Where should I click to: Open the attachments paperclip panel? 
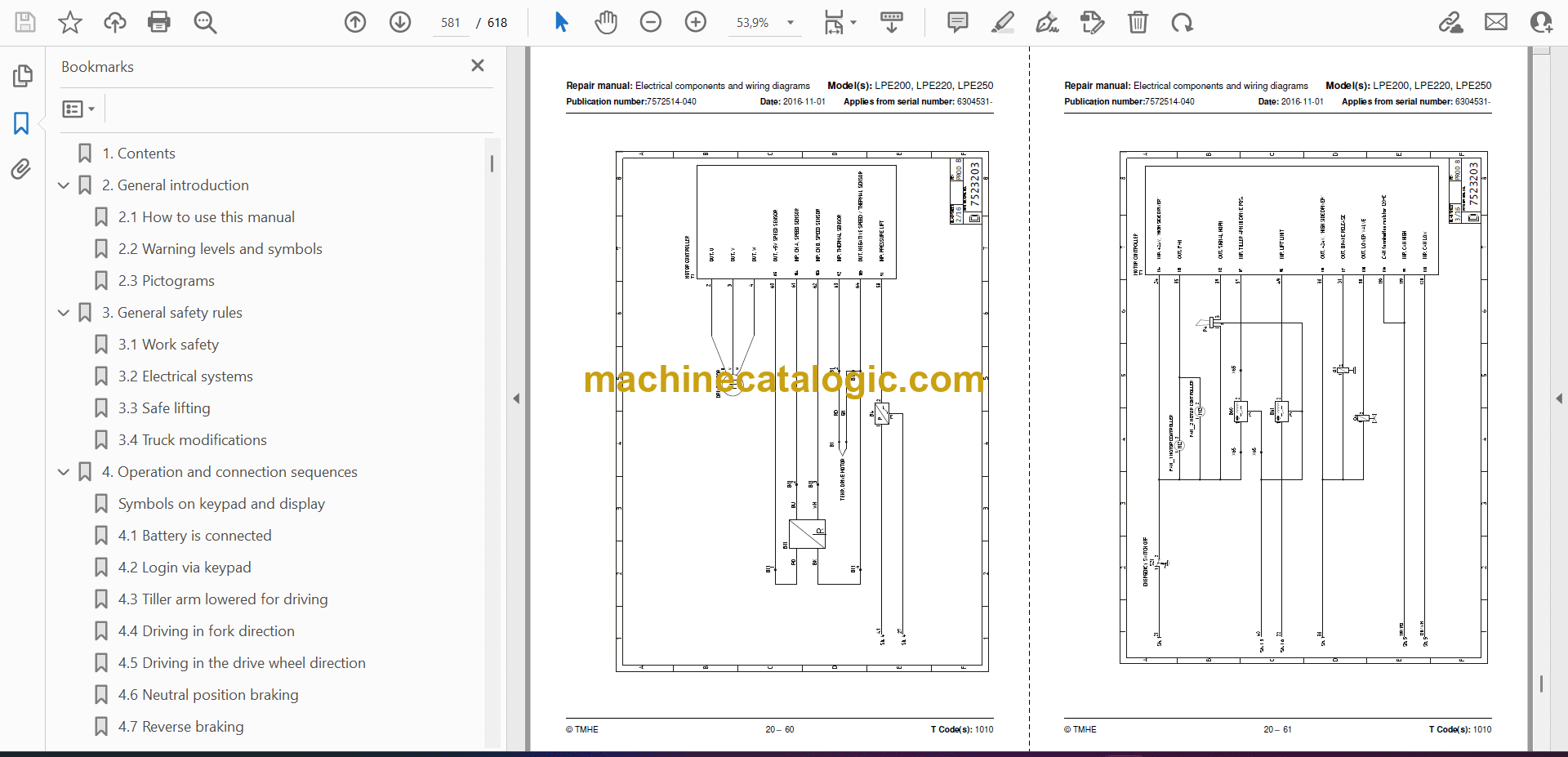(21, 169)
